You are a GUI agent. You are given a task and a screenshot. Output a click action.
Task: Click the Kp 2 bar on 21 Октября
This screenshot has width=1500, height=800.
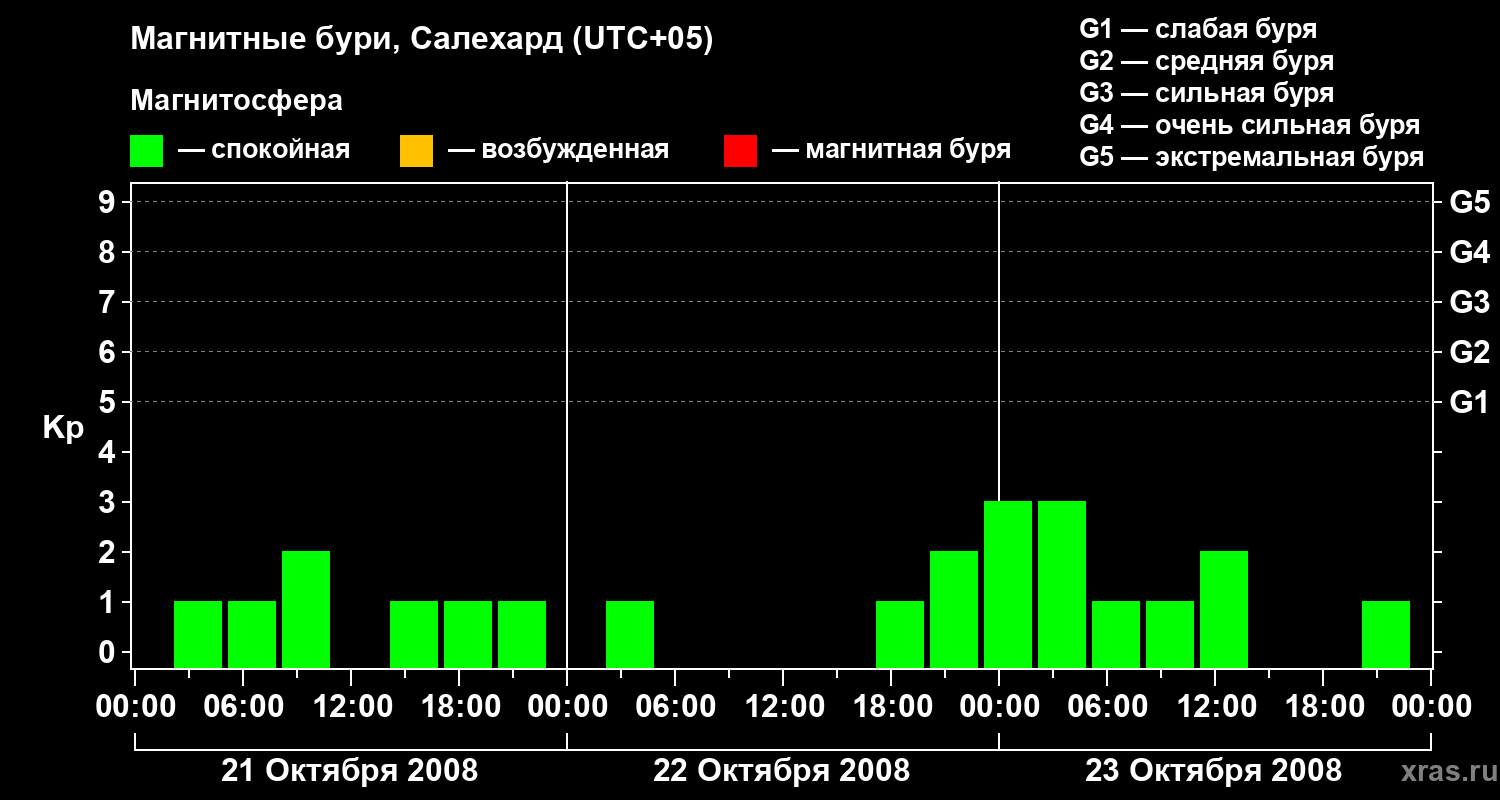click(306, 609)
